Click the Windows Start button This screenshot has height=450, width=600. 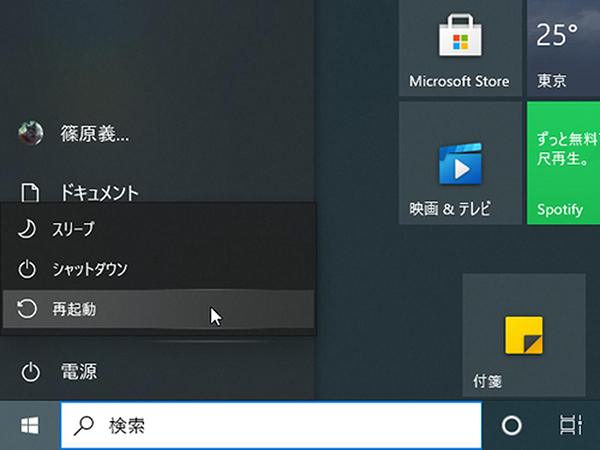[x=30, y=426]
